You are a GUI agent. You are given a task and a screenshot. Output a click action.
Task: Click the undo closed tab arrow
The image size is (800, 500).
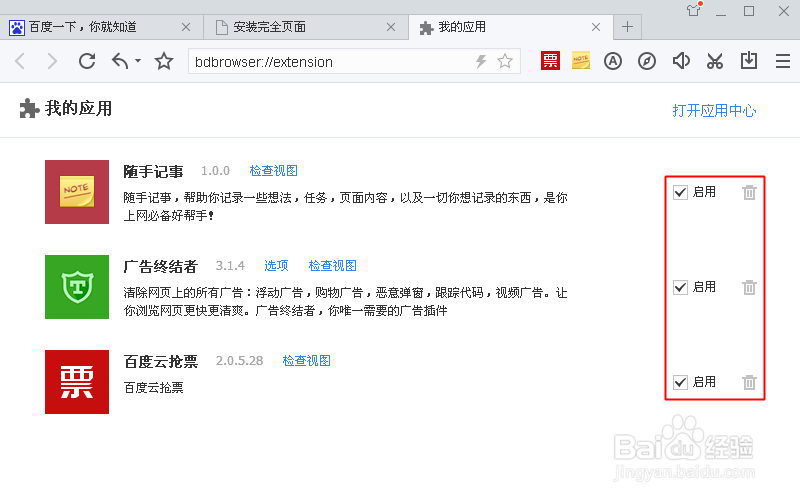tap(120, 61)
